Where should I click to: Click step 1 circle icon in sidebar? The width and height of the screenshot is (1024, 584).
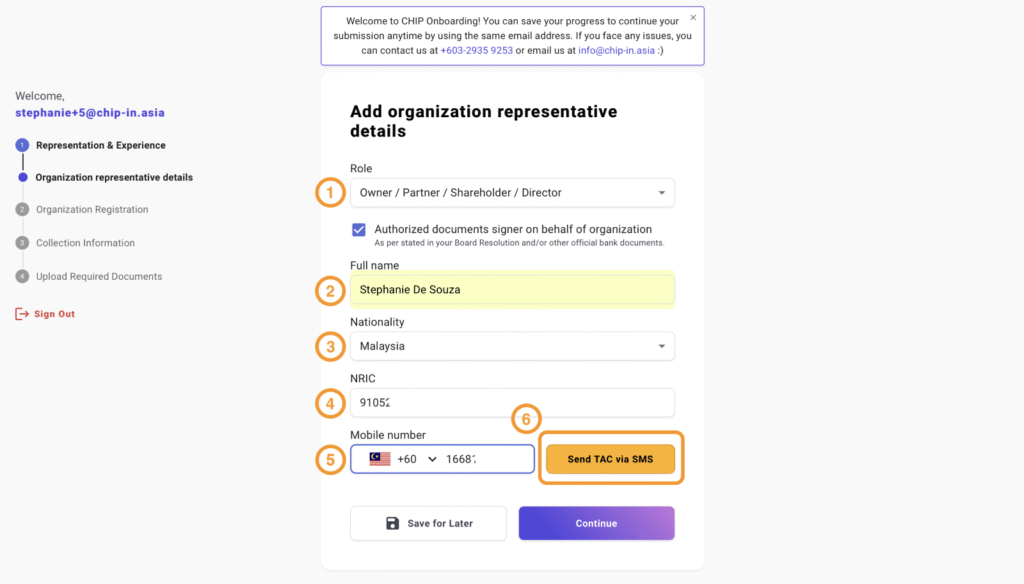coord(22,145)
